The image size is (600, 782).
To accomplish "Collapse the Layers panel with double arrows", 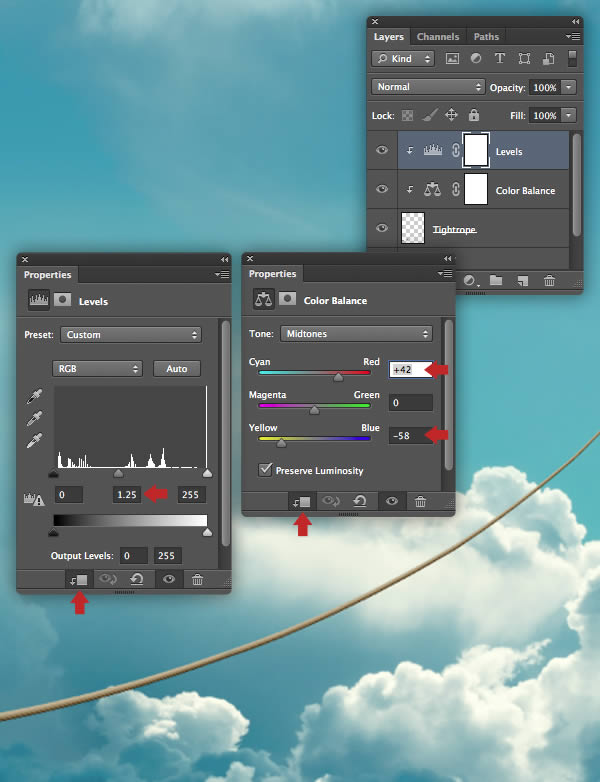I will pyautogui.click(x=576, y=21).
